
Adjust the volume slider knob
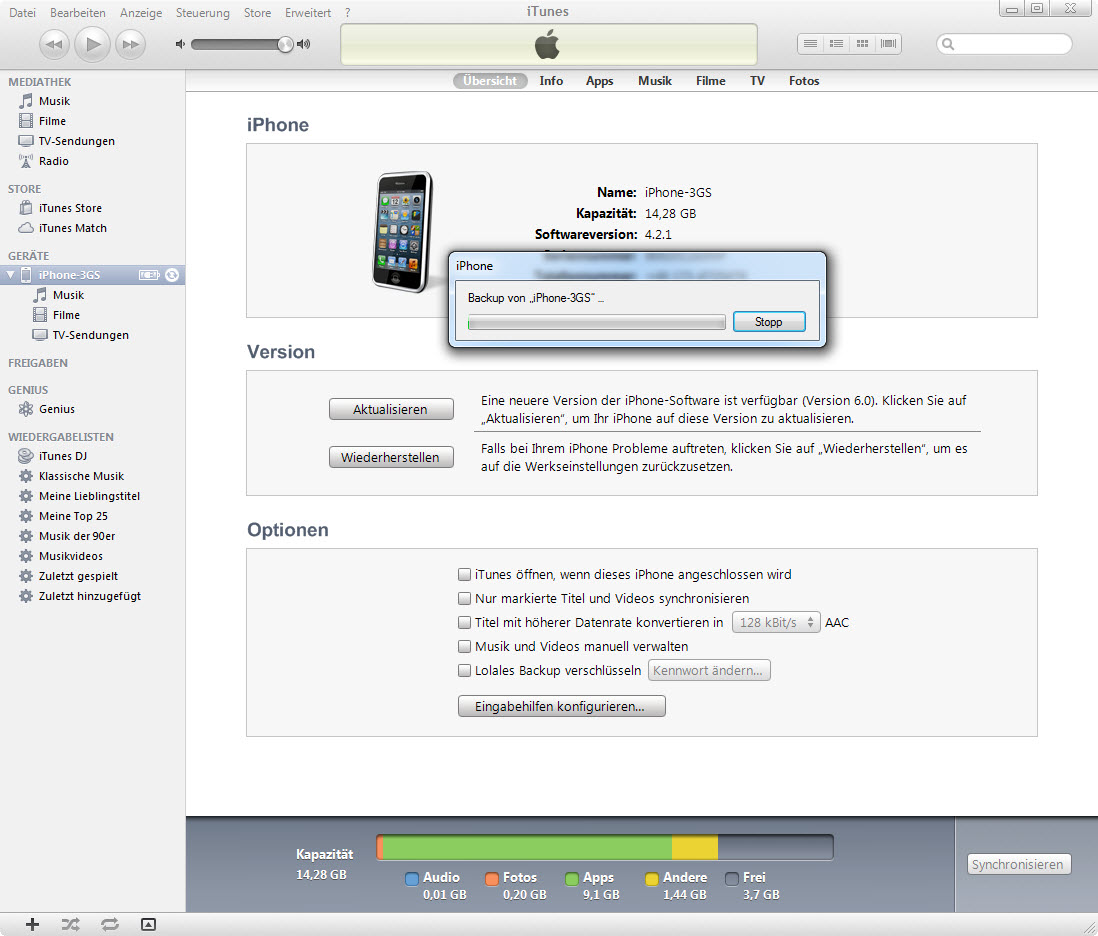(x=285, y=44)
